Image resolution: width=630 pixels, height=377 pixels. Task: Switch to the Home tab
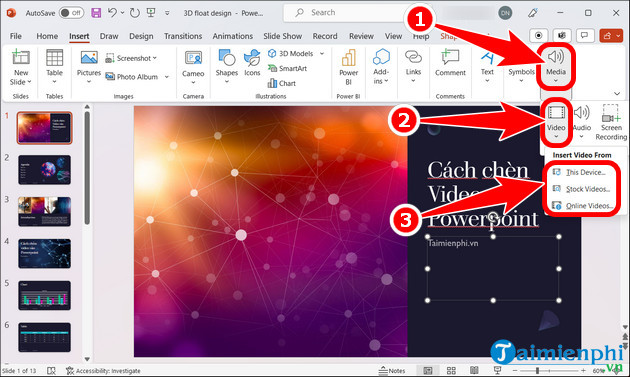[47, 36]
